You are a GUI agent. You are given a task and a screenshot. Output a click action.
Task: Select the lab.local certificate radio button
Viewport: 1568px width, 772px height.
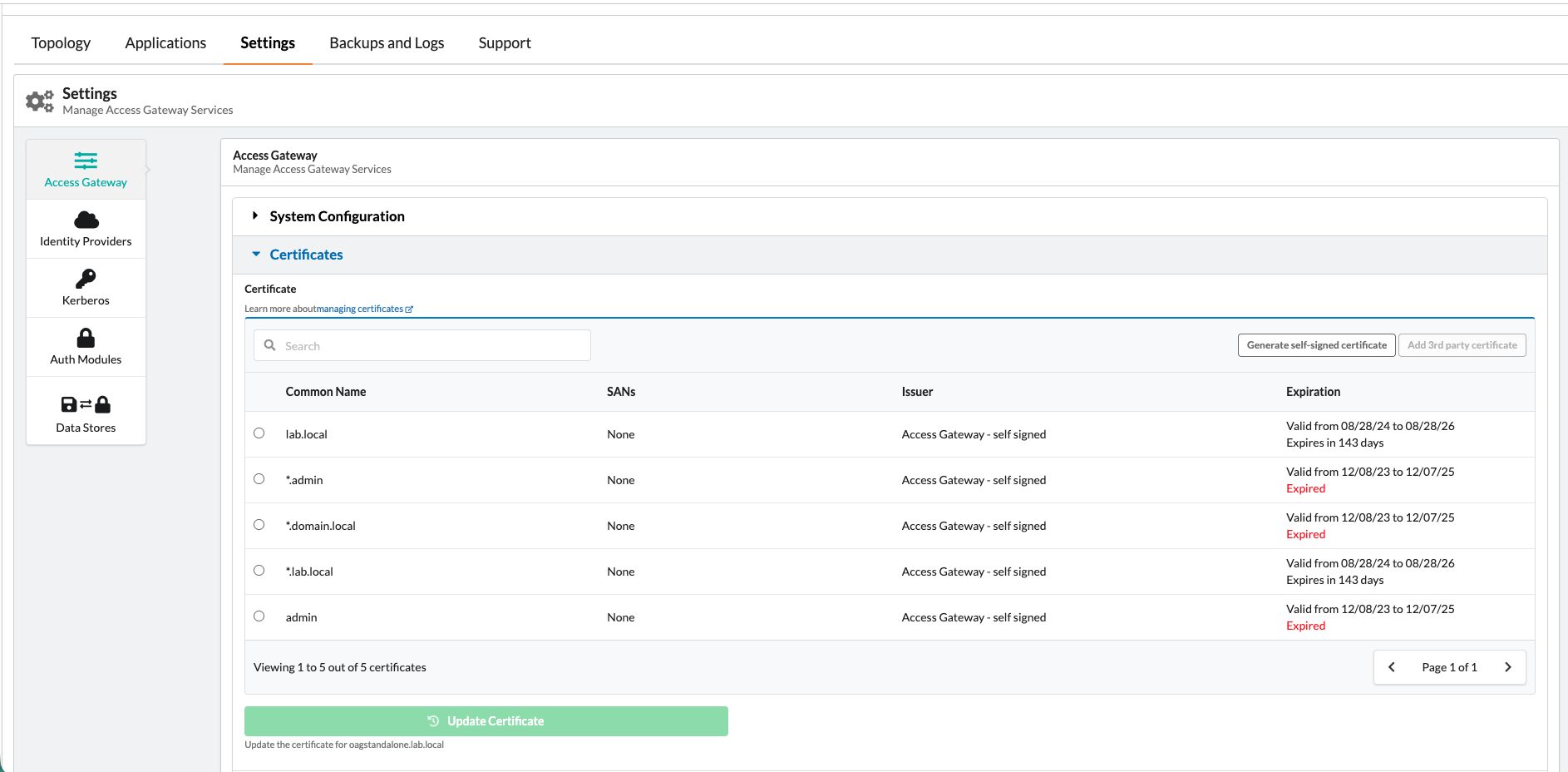(x=259, y=433)
